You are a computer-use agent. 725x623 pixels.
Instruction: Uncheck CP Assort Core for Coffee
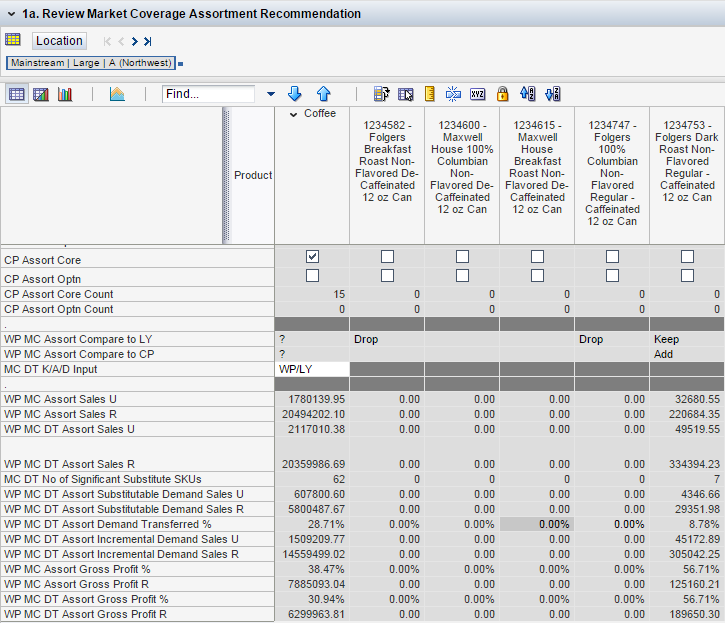tap(312, 257)
